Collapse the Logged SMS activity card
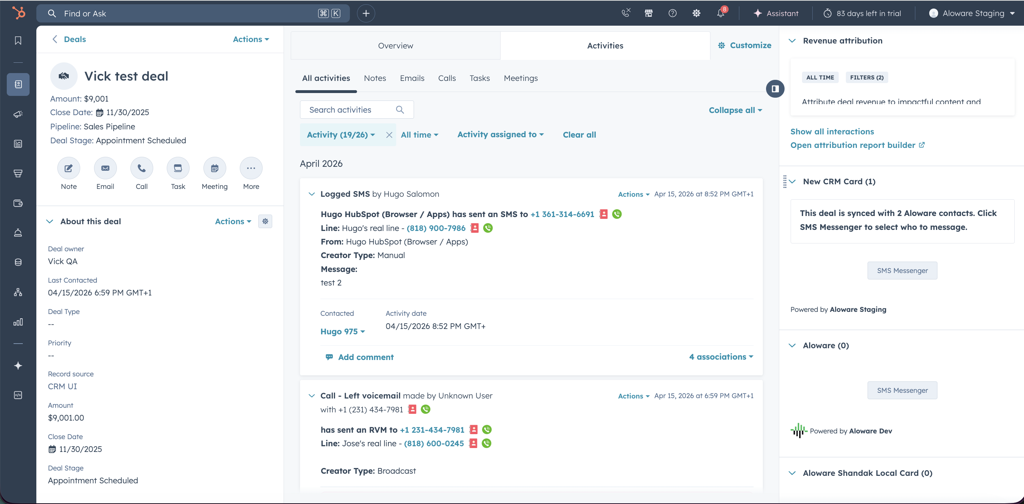 pyautogui.click(x=312, y=194)
